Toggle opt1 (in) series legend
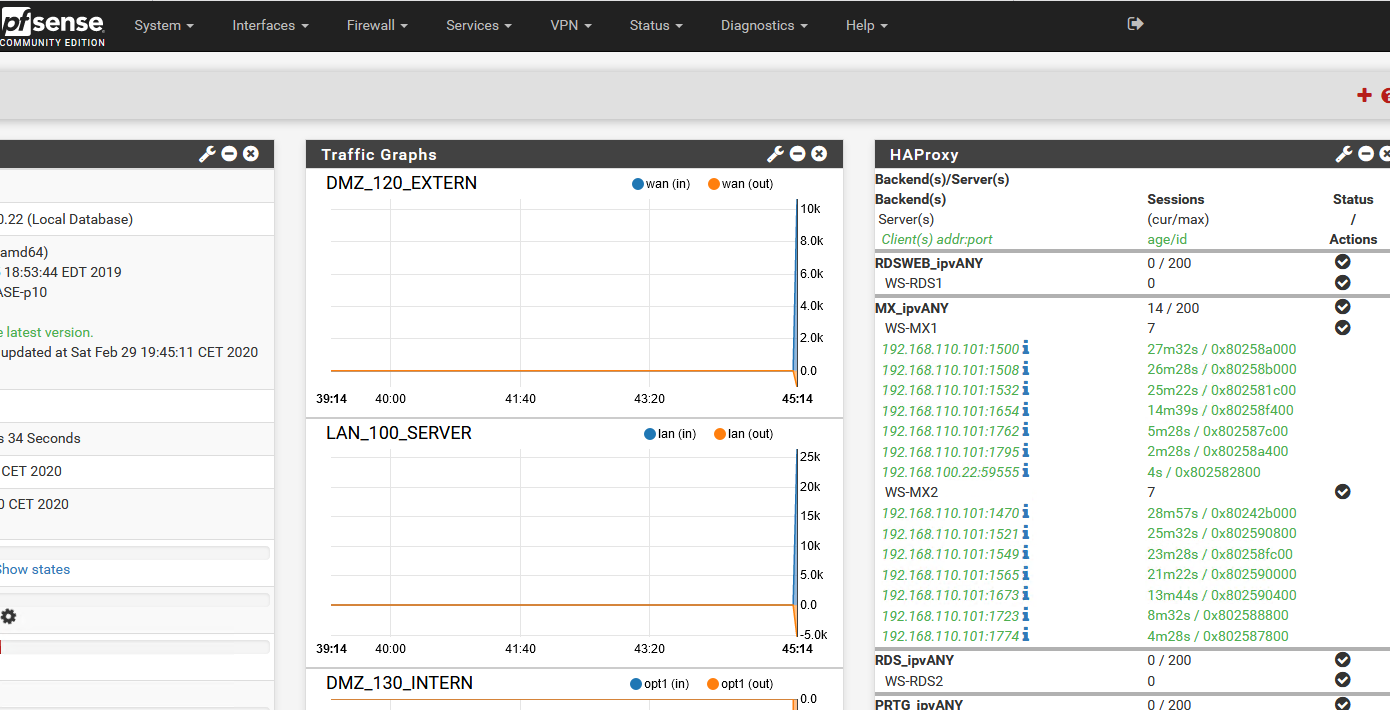The width and height of the screenshot is (1390, 710). point(660,684)
